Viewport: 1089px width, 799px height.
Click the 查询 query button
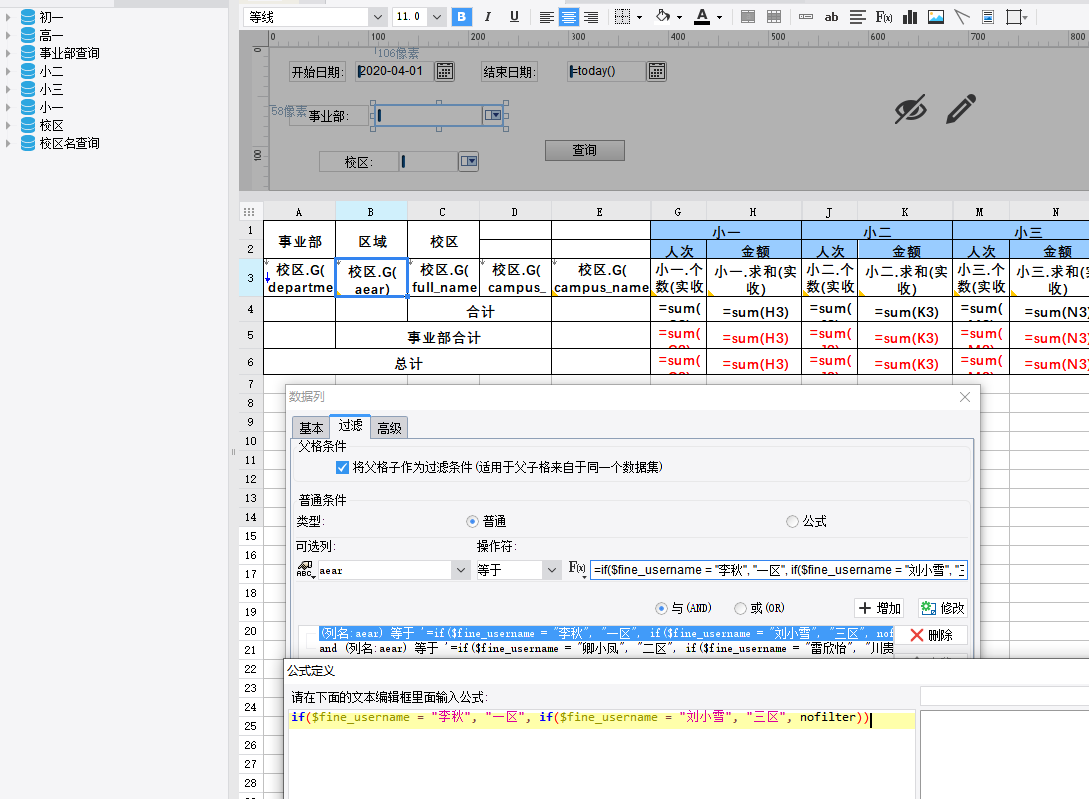(x=585, y=150)
